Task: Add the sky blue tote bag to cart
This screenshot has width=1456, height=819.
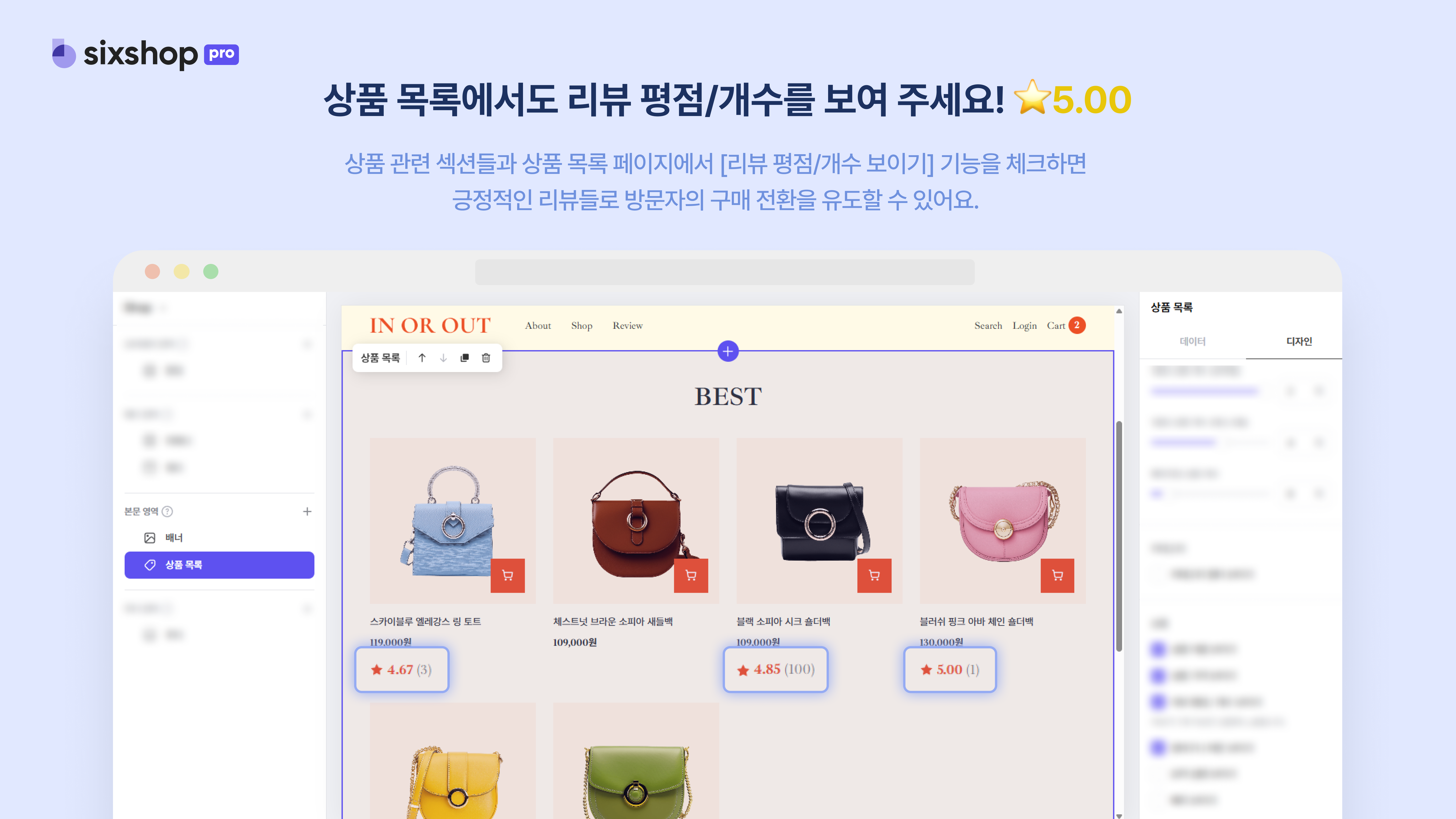Action: click(508, 575)
